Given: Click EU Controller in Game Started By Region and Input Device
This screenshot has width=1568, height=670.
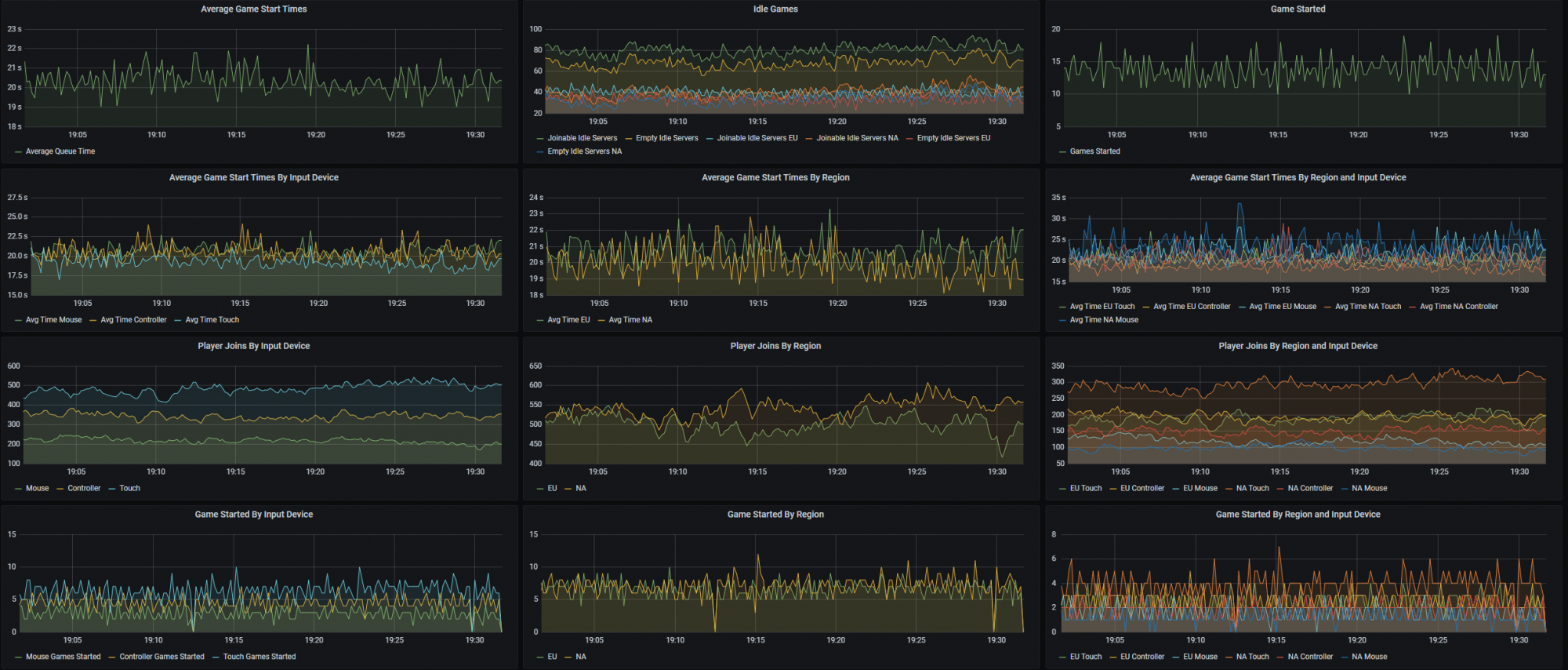Looking at the screenshot, I should pyautogui.click(x=1142, y=657).
